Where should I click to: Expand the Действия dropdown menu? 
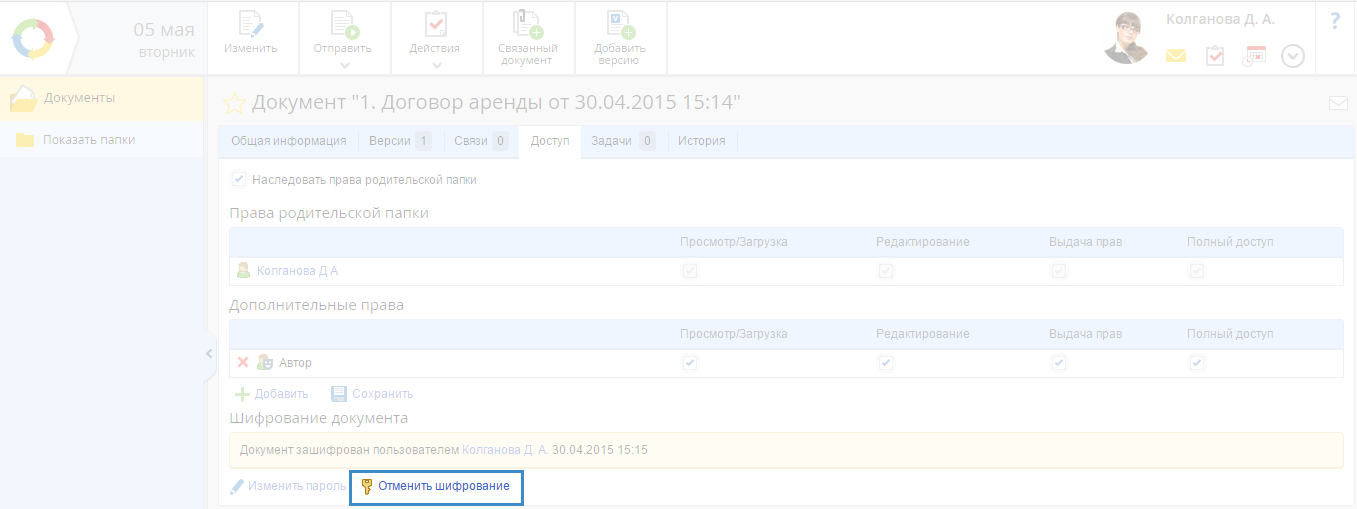(x=436, y=65)
